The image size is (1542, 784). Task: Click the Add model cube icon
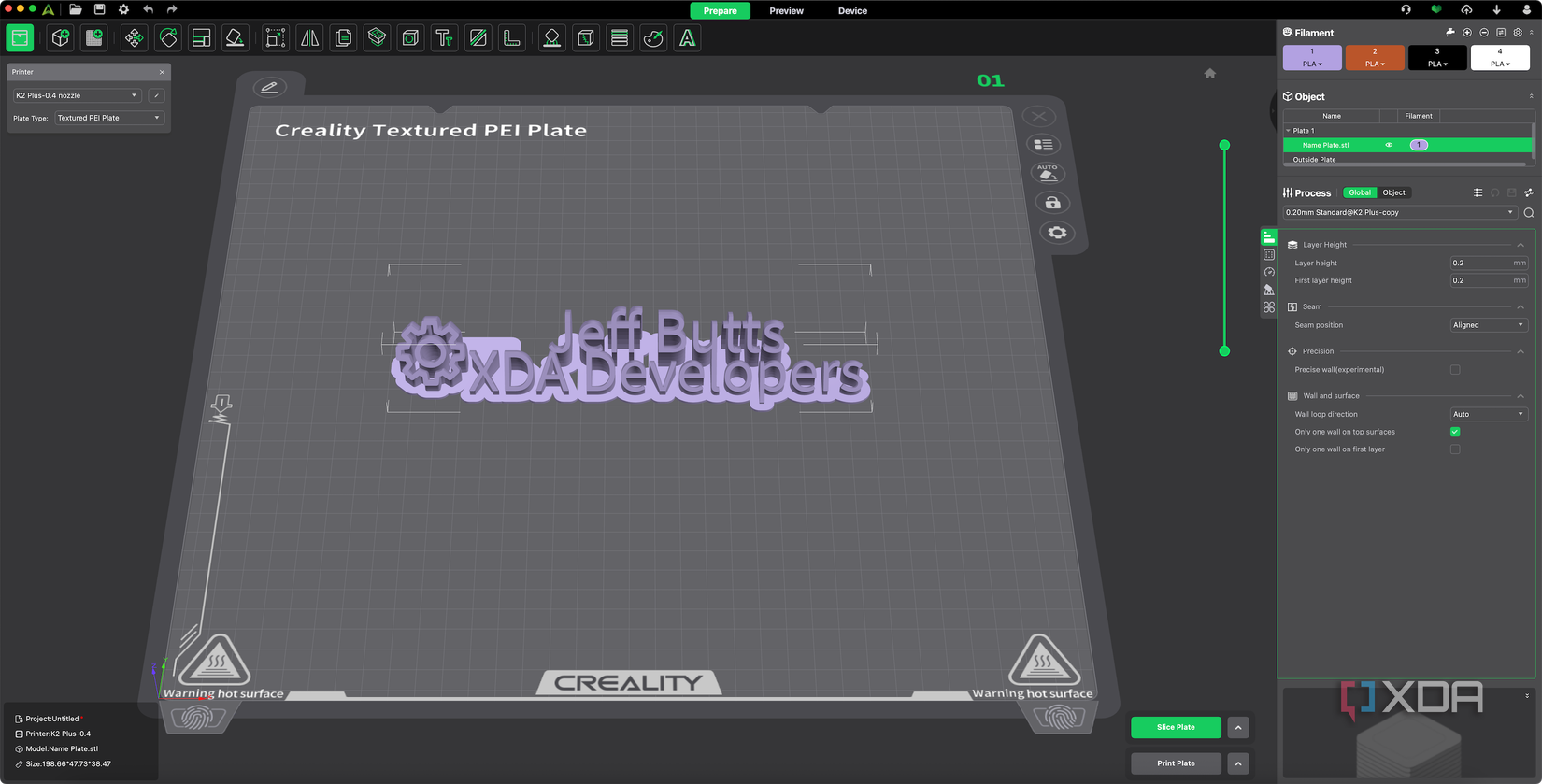(61, 38)
